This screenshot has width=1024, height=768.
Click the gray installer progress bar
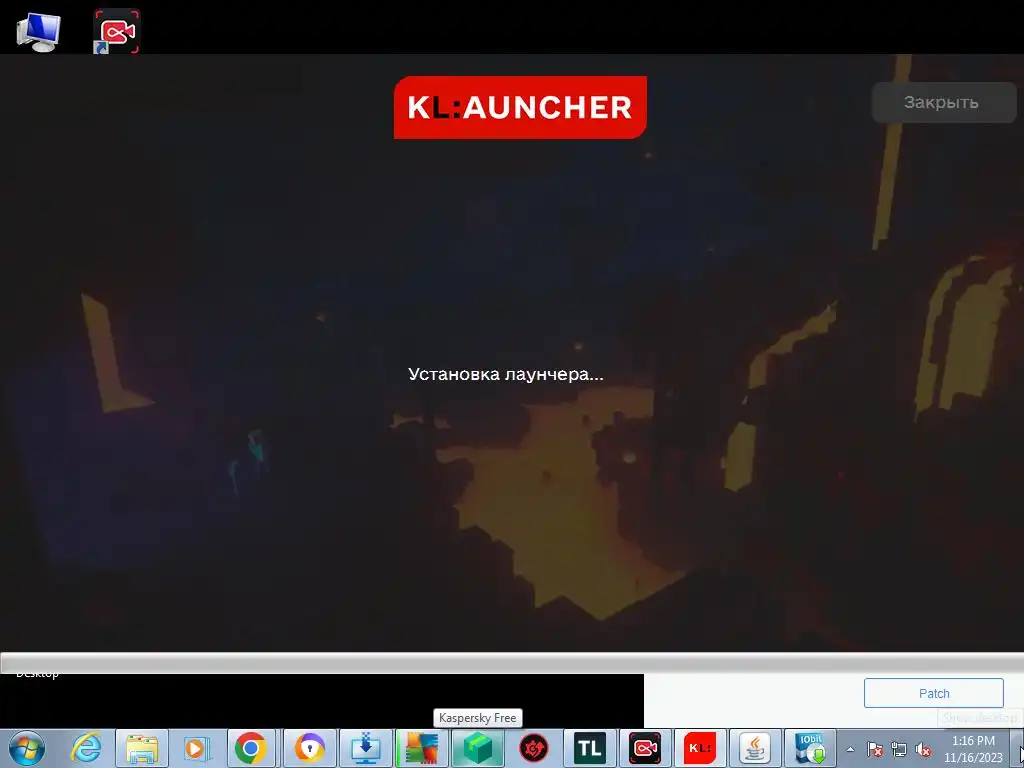[x=512, y=662]
